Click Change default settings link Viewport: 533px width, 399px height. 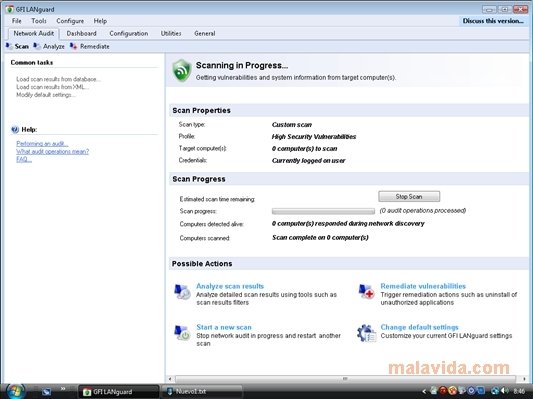419,327
